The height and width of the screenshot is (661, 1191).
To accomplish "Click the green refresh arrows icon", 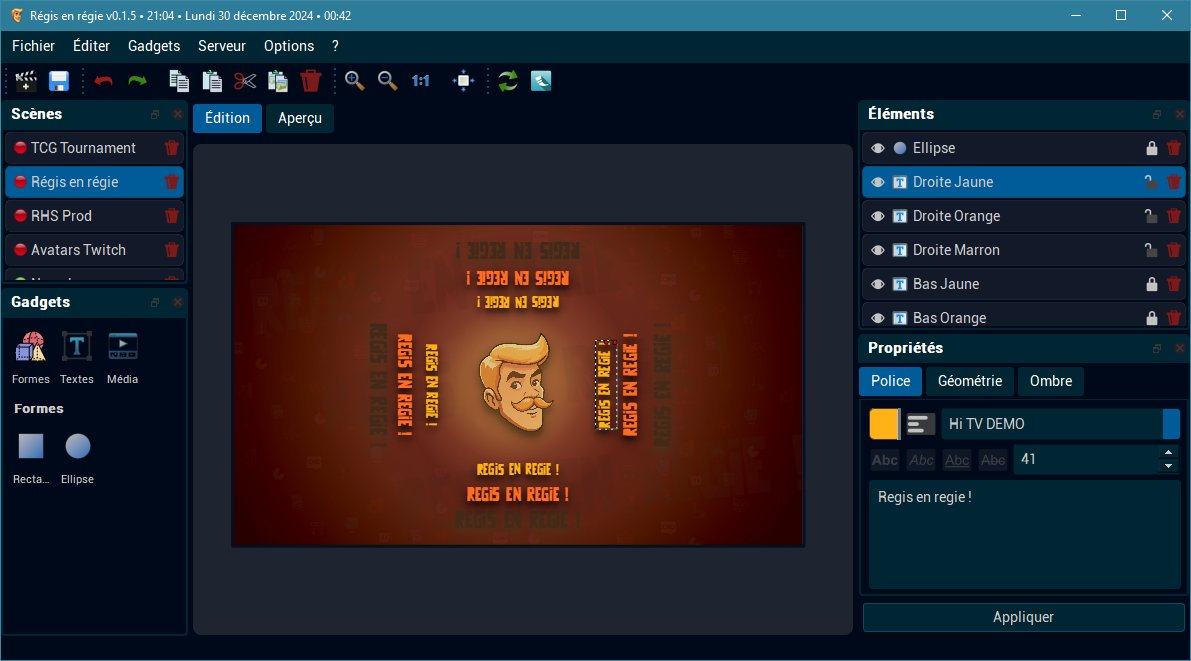I will [x=507, y=81].
